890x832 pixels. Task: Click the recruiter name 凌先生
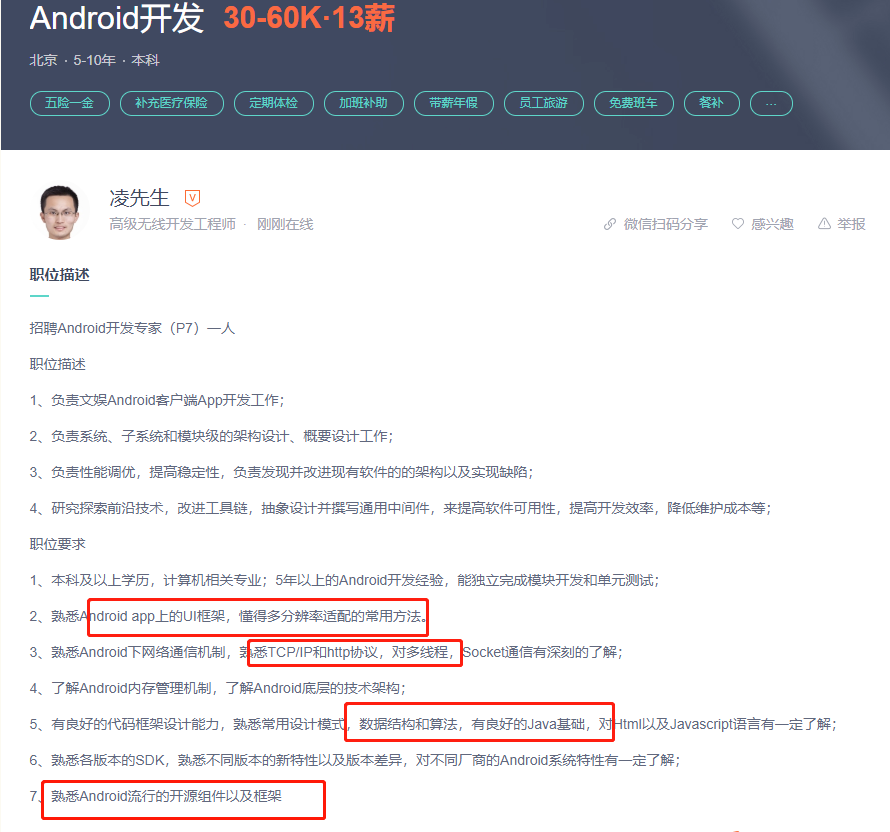coord(139,198)
